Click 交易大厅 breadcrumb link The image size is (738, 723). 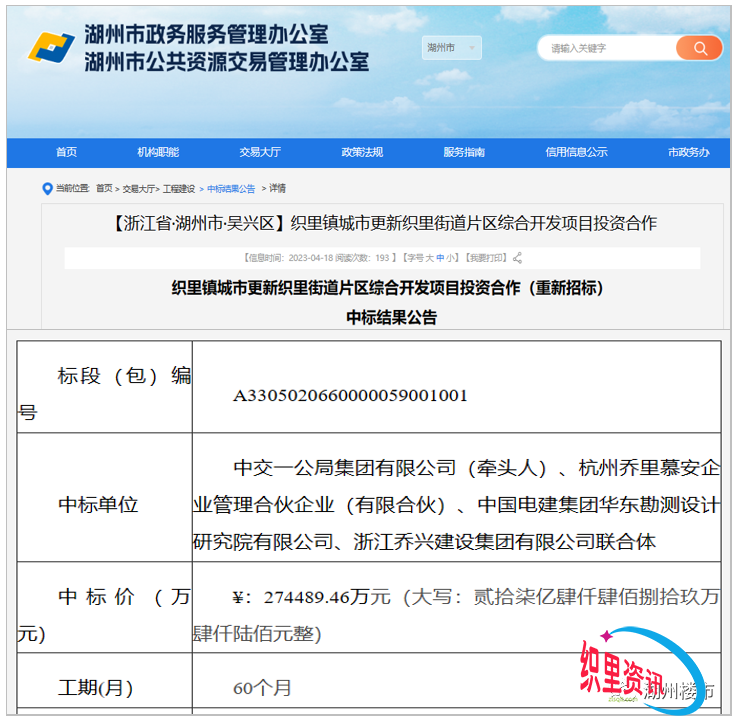[x=138, y=189]
